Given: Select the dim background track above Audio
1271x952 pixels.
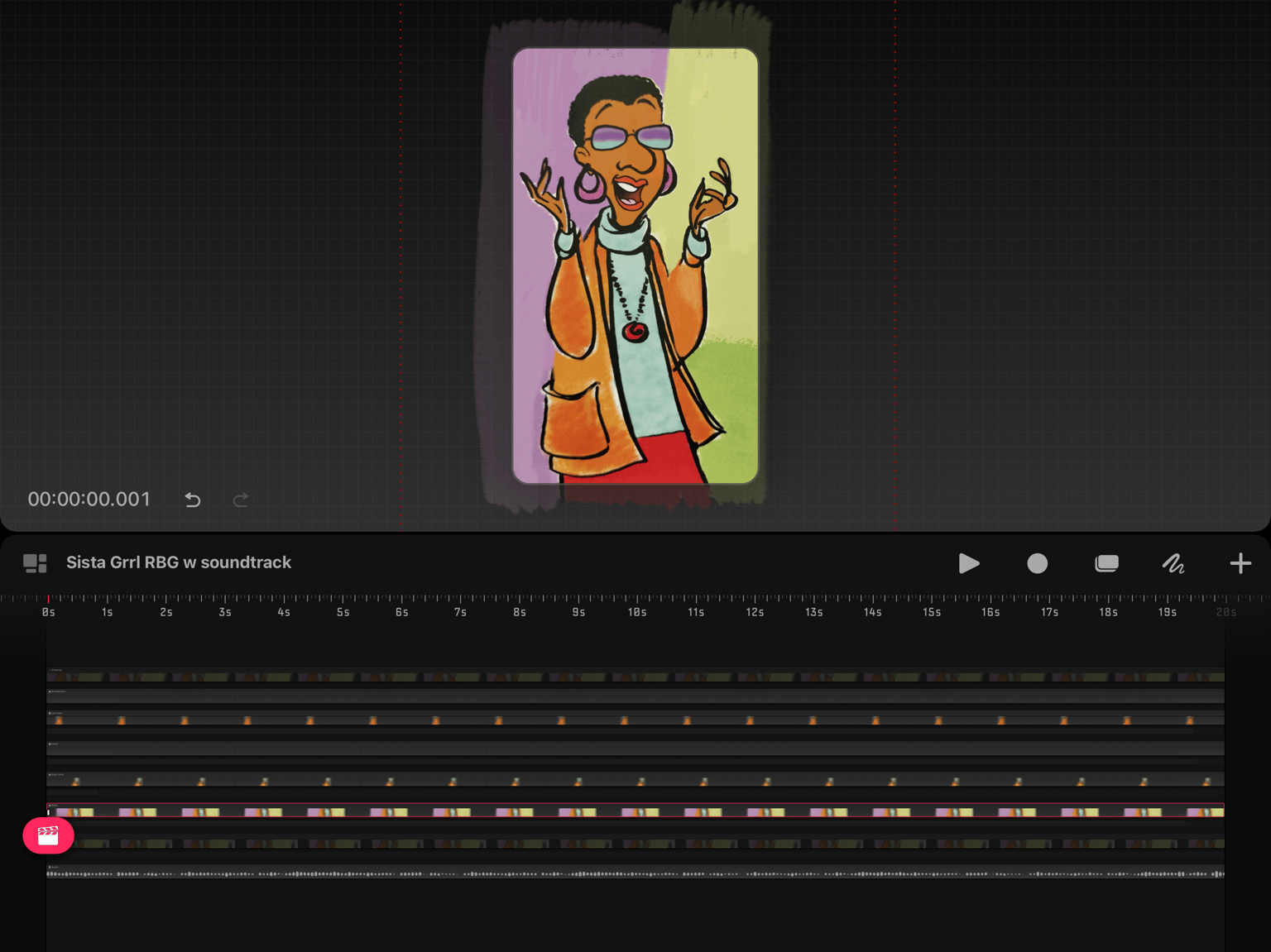Looking at the screenshot, I should (x=635, y=842).
